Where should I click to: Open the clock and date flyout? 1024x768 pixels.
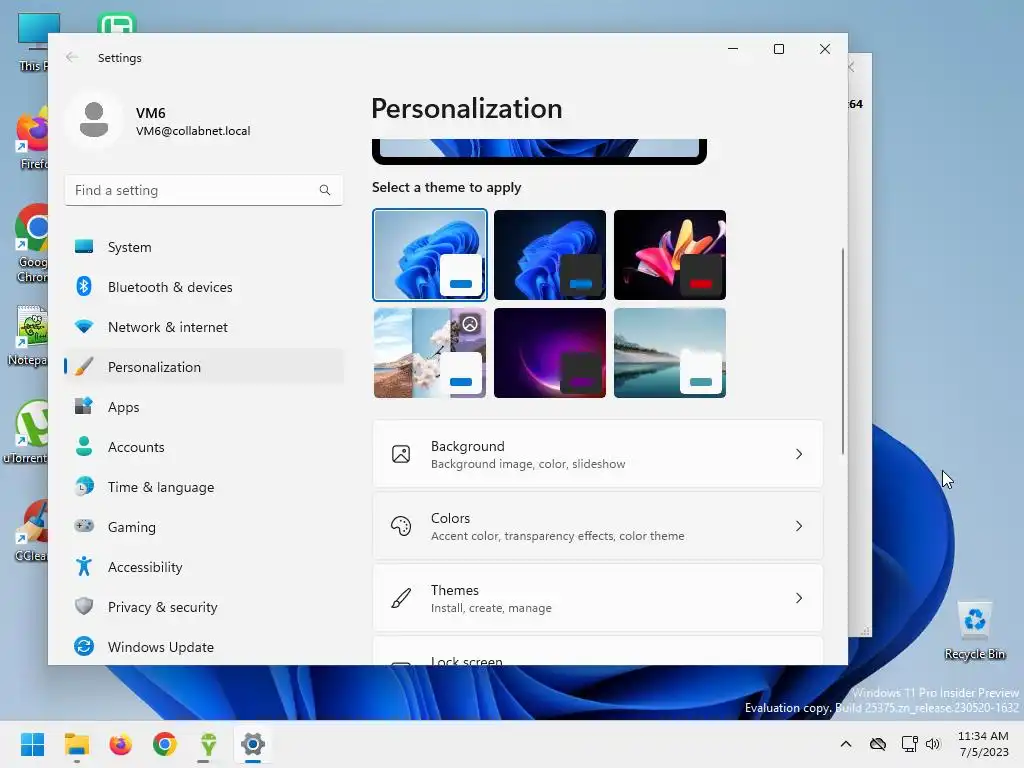pyautogui.click(x=983, y=744)
